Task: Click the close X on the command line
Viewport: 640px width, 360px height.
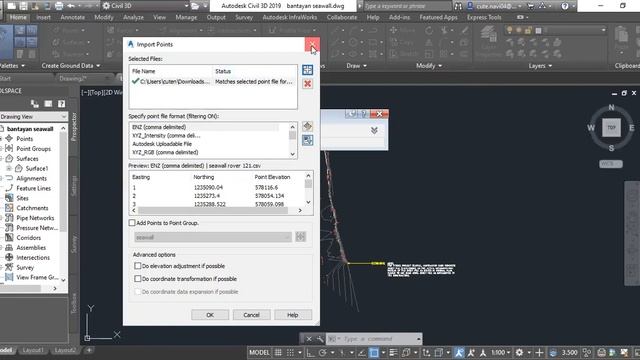Action: tap(309, 339)
